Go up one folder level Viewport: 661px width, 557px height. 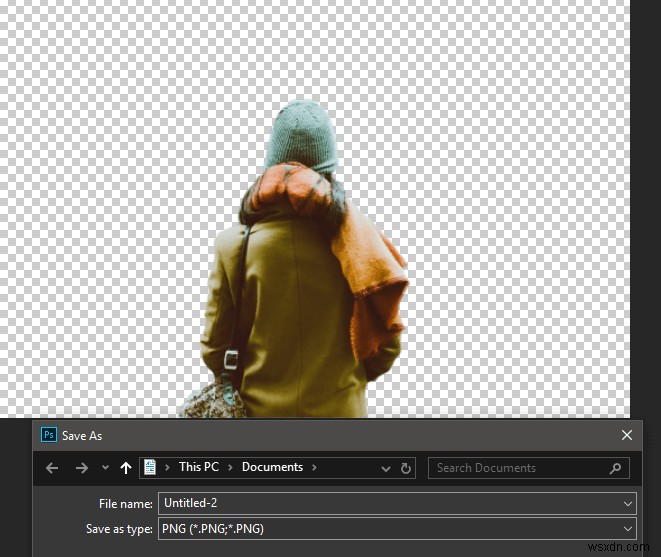coord(126,468)
